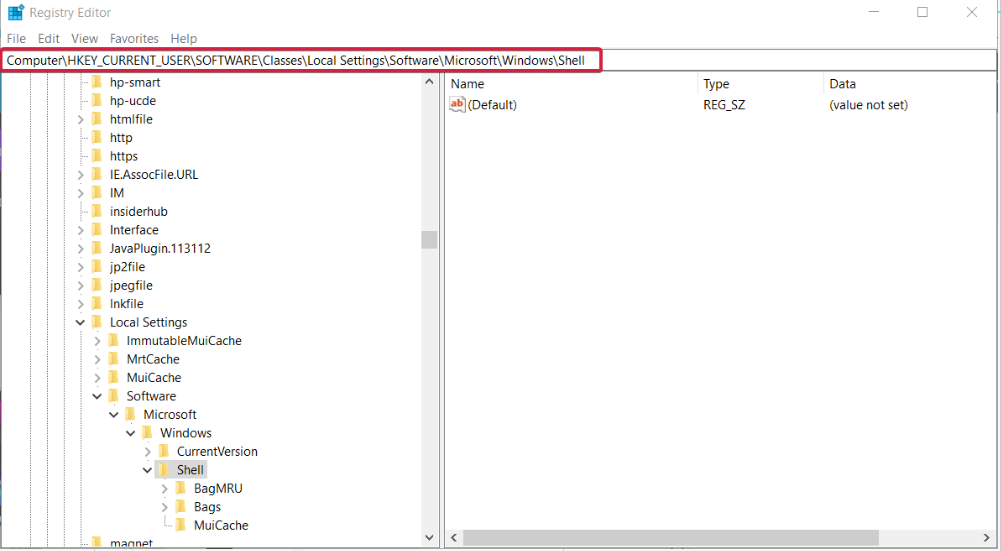1001x551 pixels.
Task: Click the tree pane vertical scrollbar thumb
Action: (429, 239)
